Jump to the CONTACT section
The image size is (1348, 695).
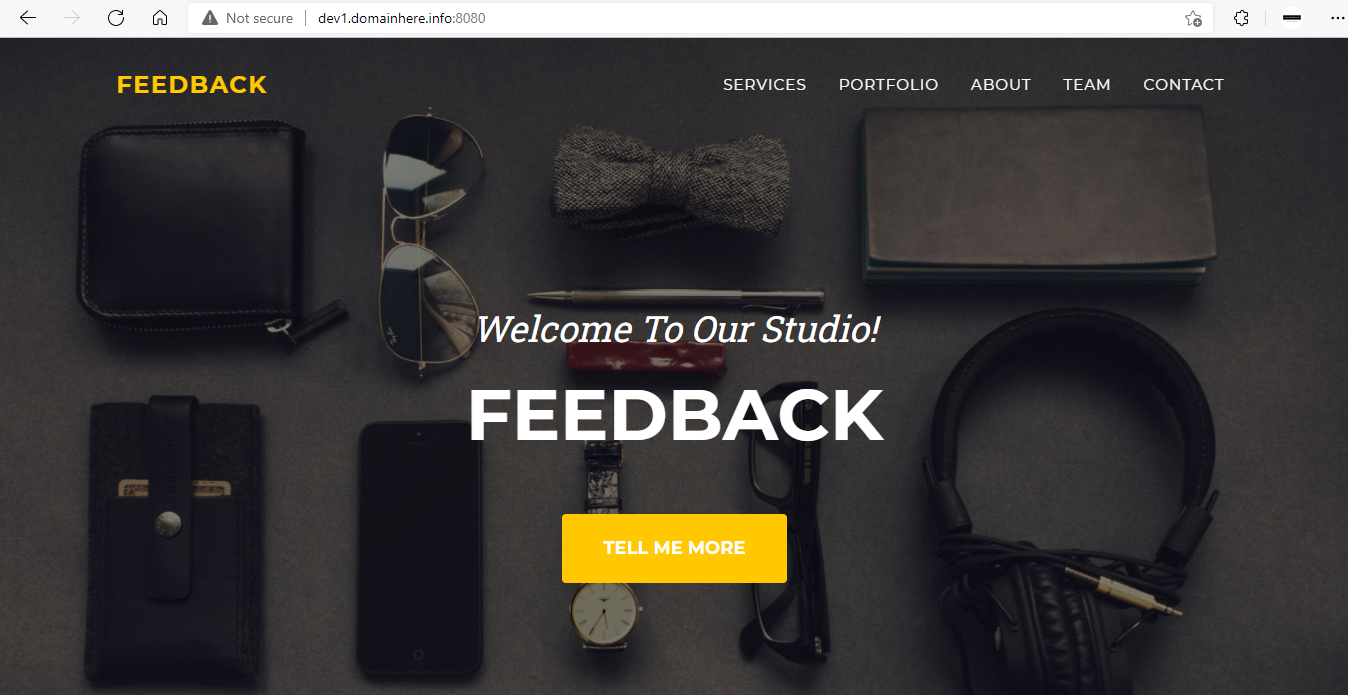(1183, 85)
